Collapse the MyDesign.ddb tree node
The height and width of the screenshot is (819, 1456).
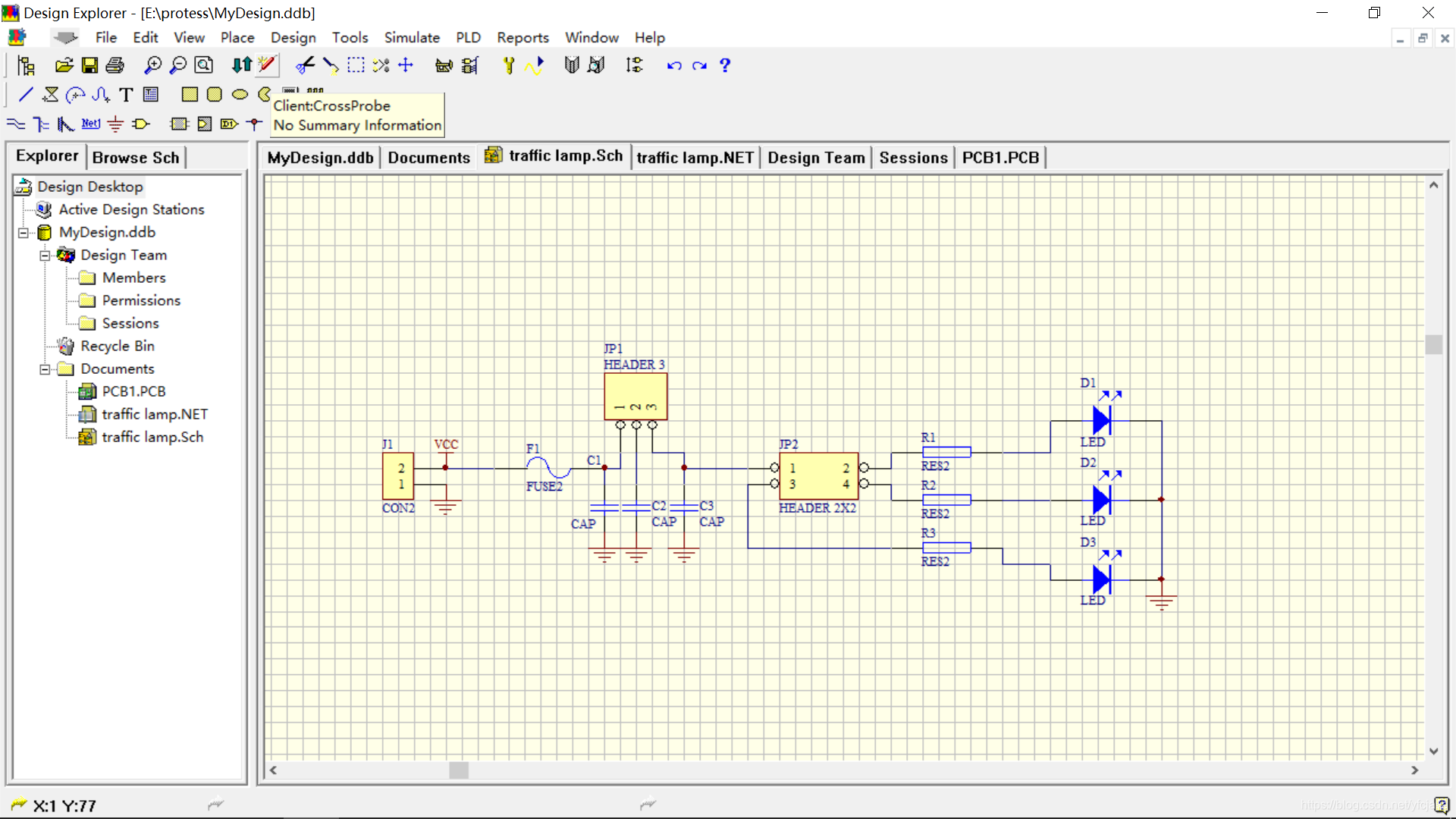tap(24, 233)
